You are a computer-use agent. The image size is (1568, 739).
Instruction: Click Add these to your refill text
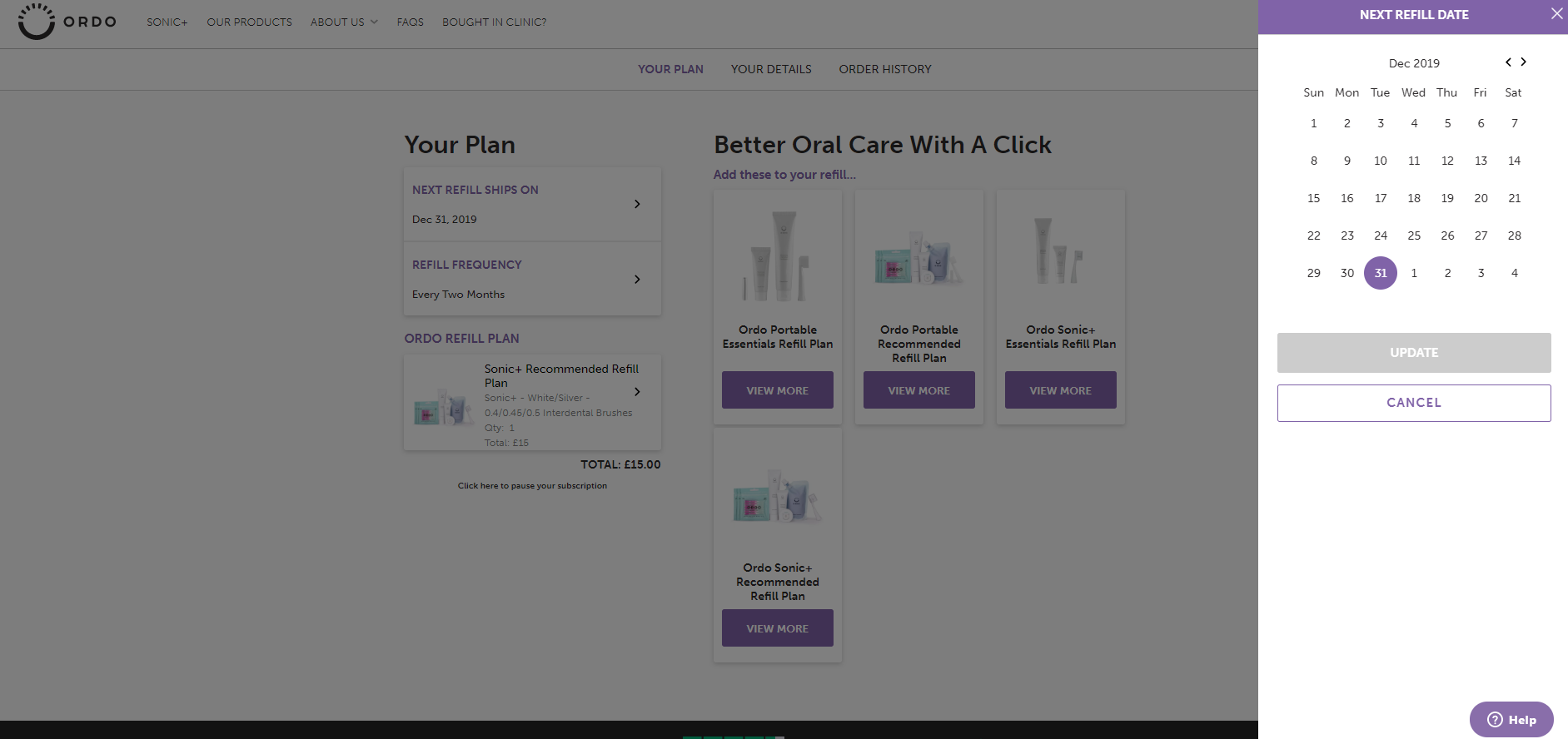pyautogui.click(x=784, y=175)
